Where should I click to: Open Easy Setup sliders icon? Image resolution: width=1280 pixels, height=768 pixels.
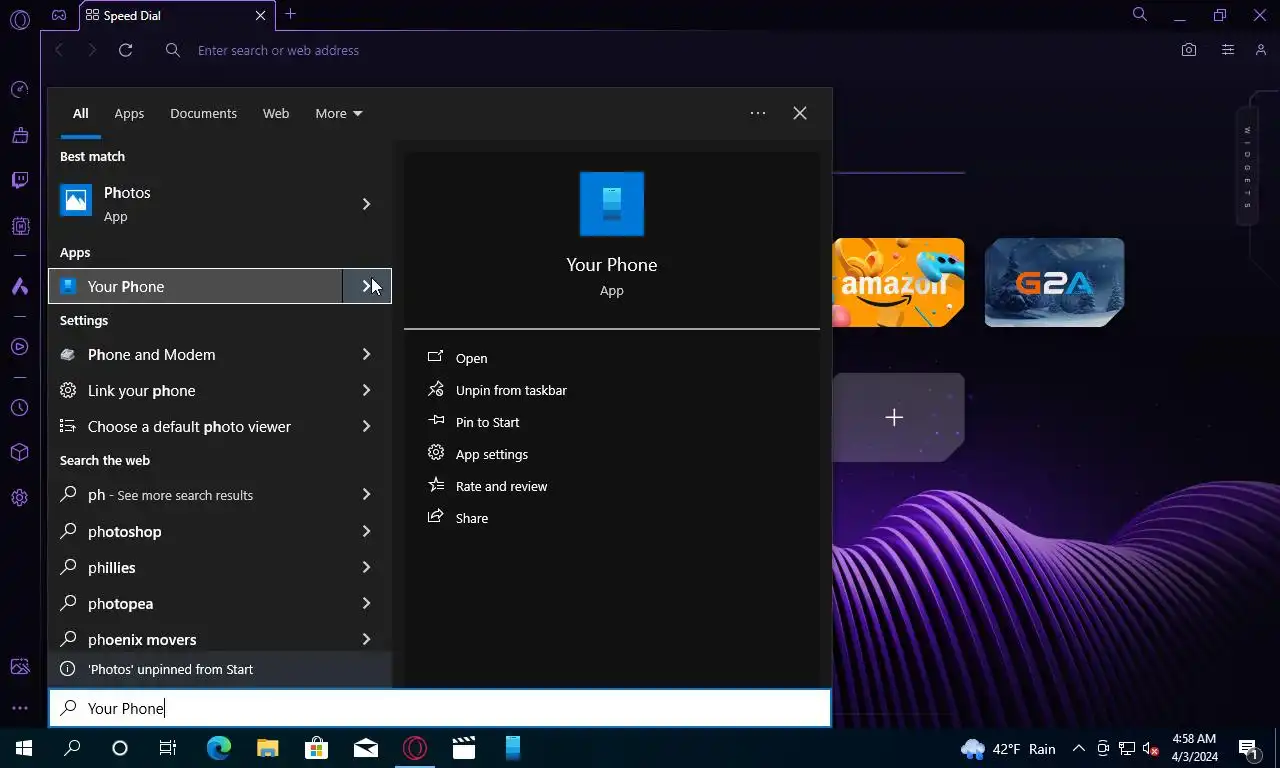(x=1227, y=50)
